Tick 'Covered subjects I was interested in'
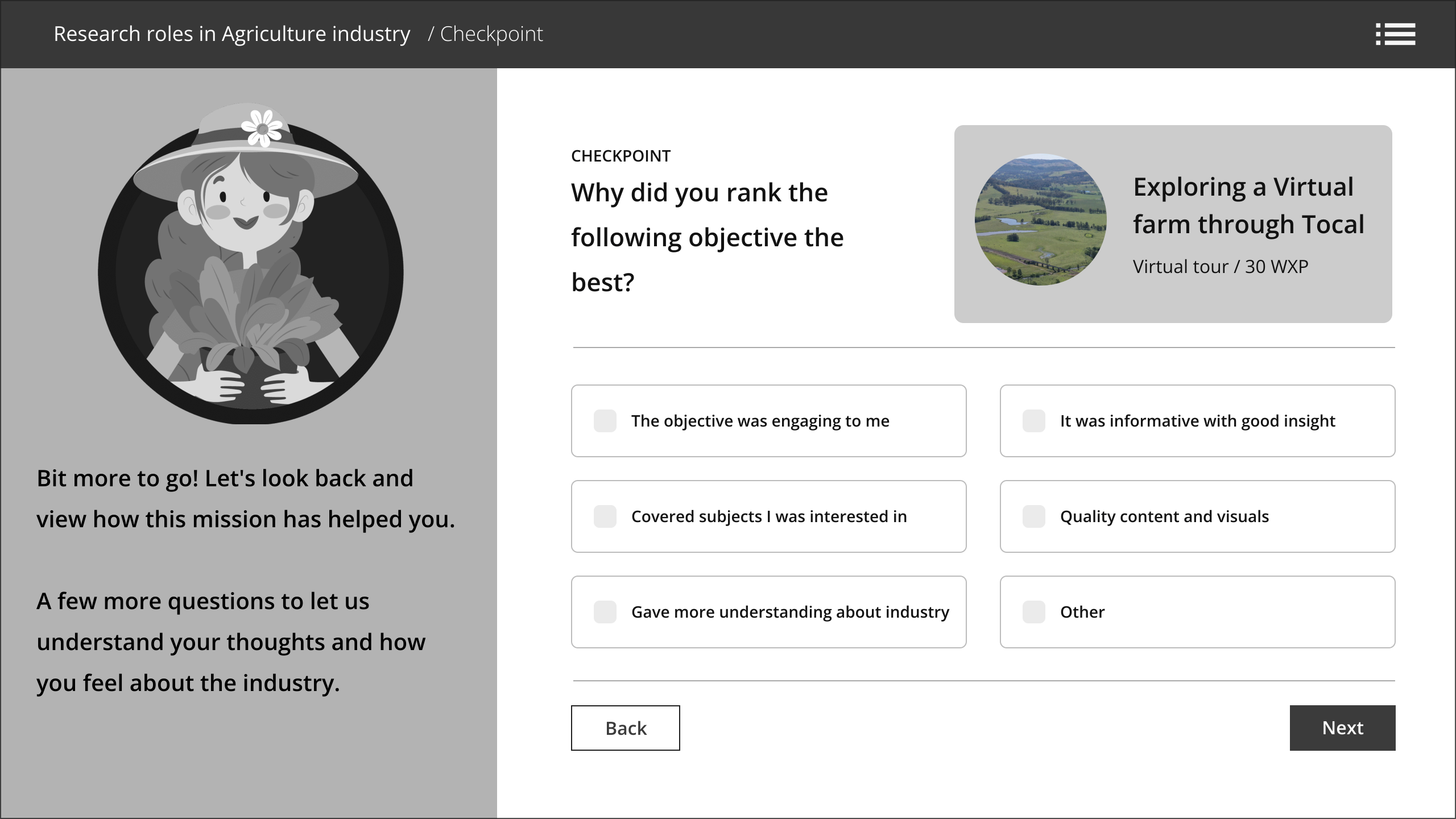The width and height of the screenshot is (1456, 819). pos(605,516)
